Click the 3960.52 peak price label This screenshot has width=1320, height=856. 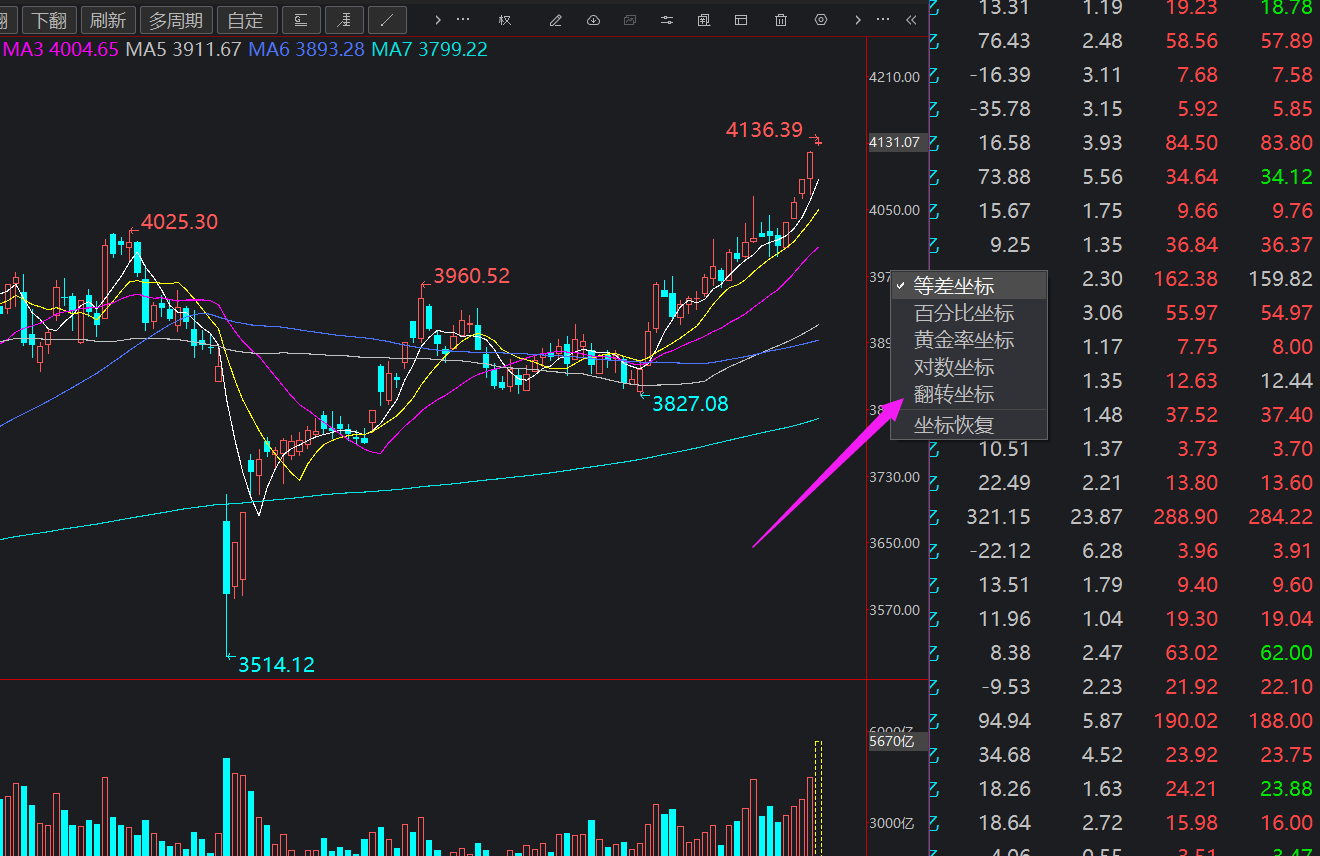tap(471, 276)
